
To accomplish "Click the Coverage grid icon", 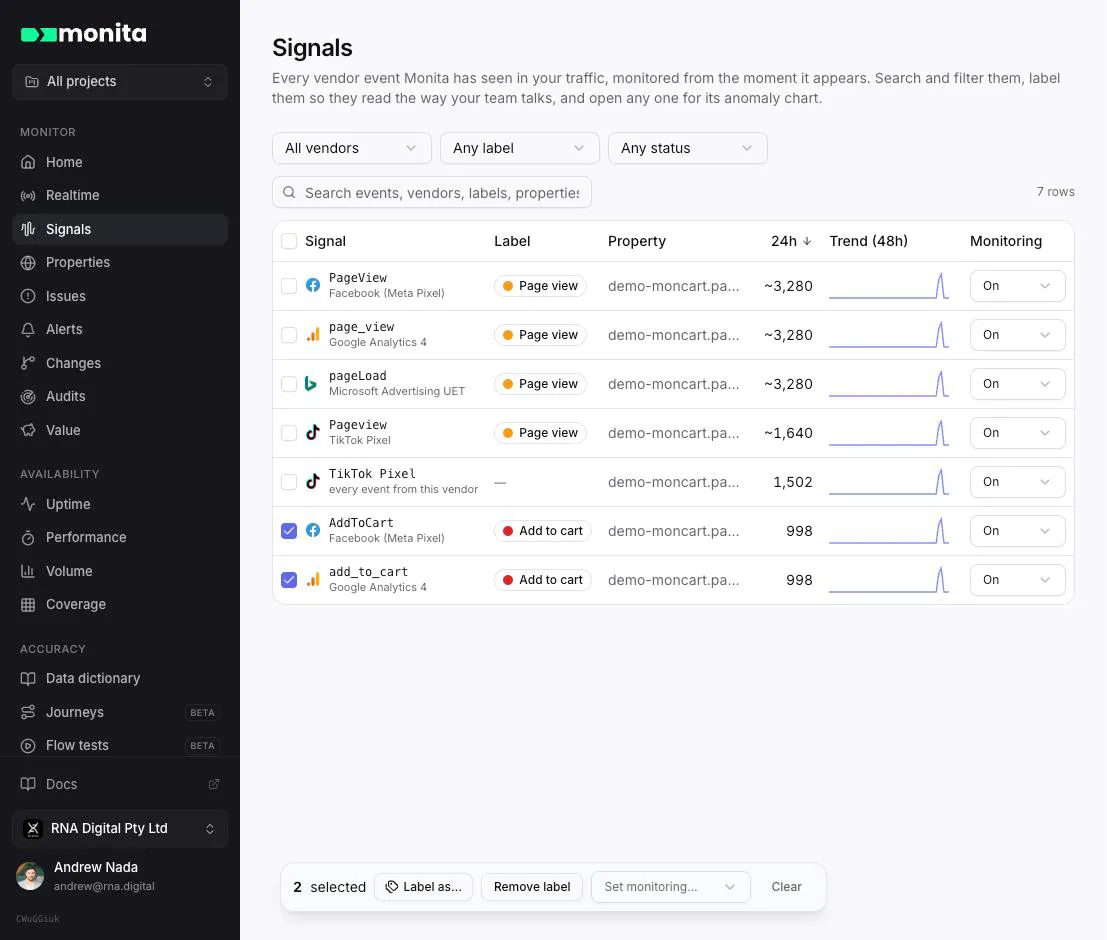I will pos(28,605).
